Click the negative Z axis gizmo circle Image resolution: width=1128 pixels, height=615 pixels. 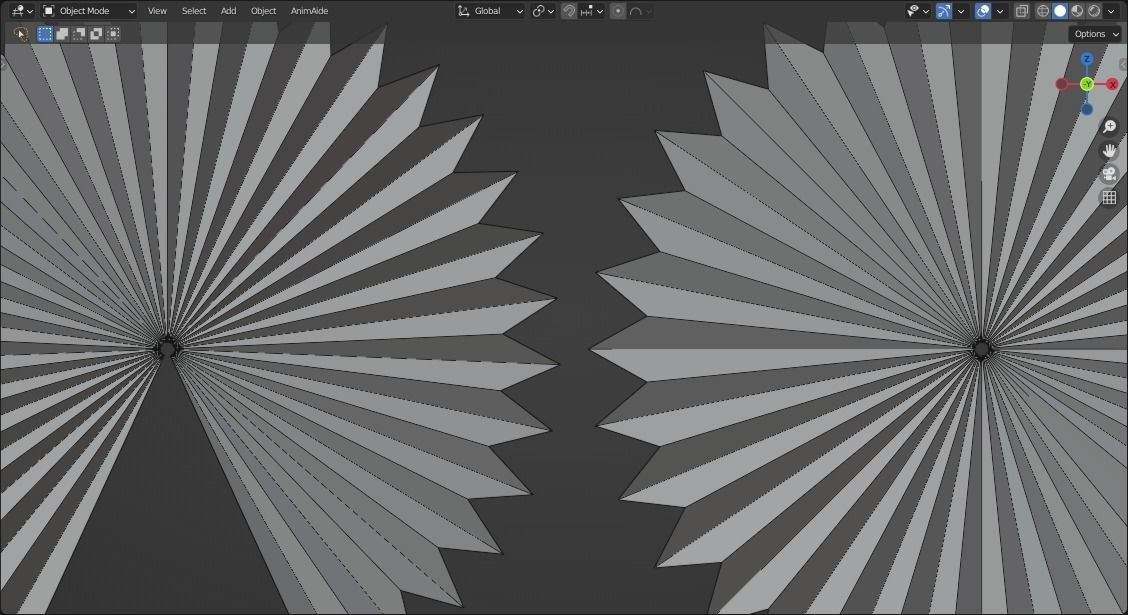[1087, 109]
